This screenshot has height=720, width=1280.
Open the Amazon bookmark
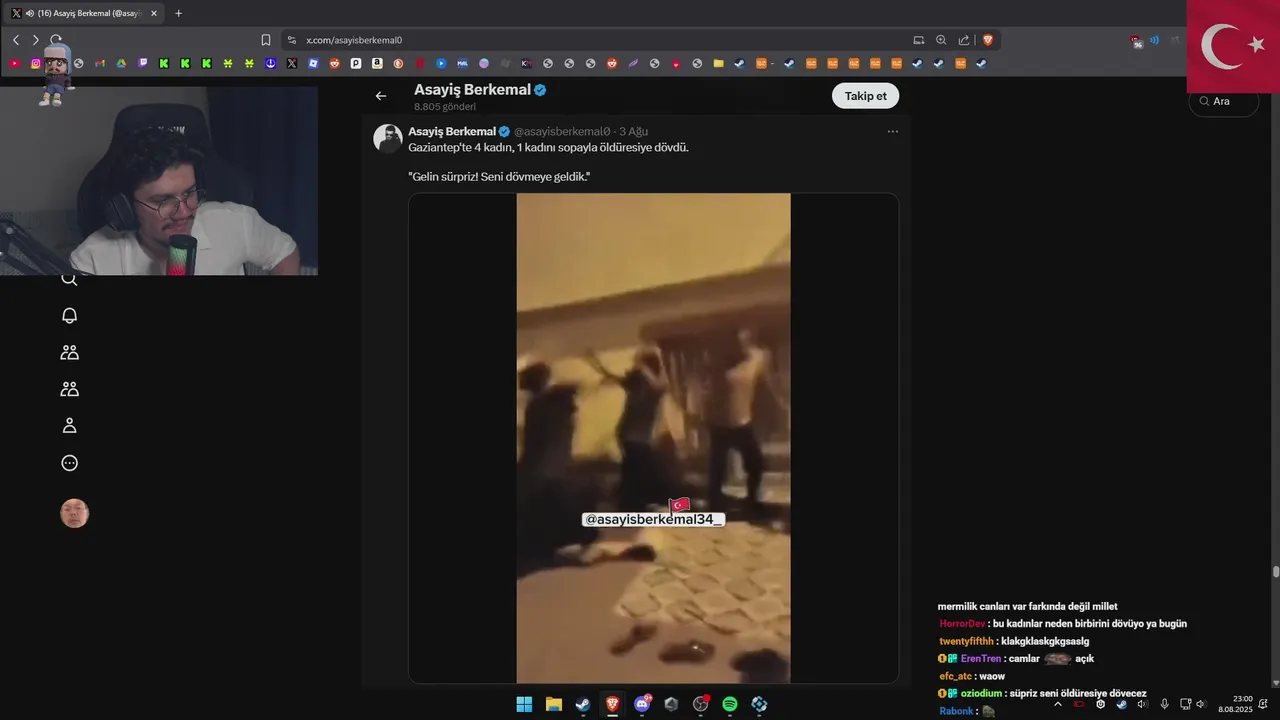coord(377,63)
